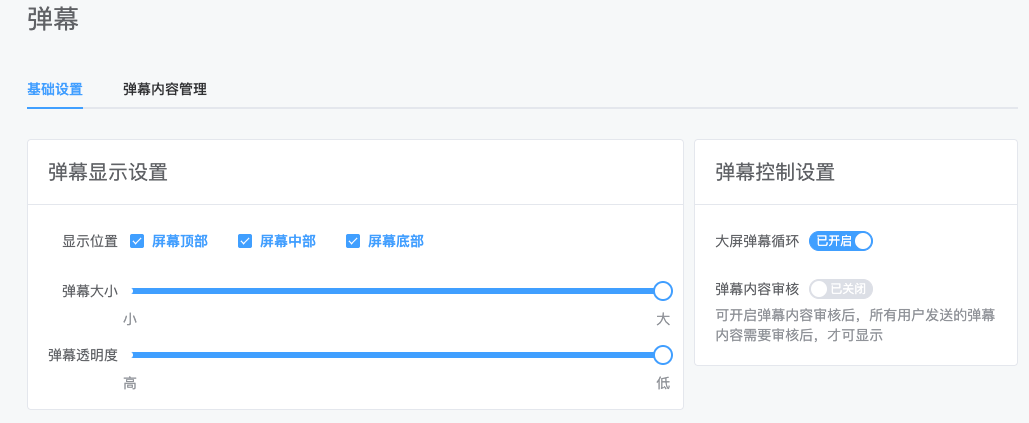
Task: Uncheck the 屏幕顶部 checkbox box
Action: (137, 241)
